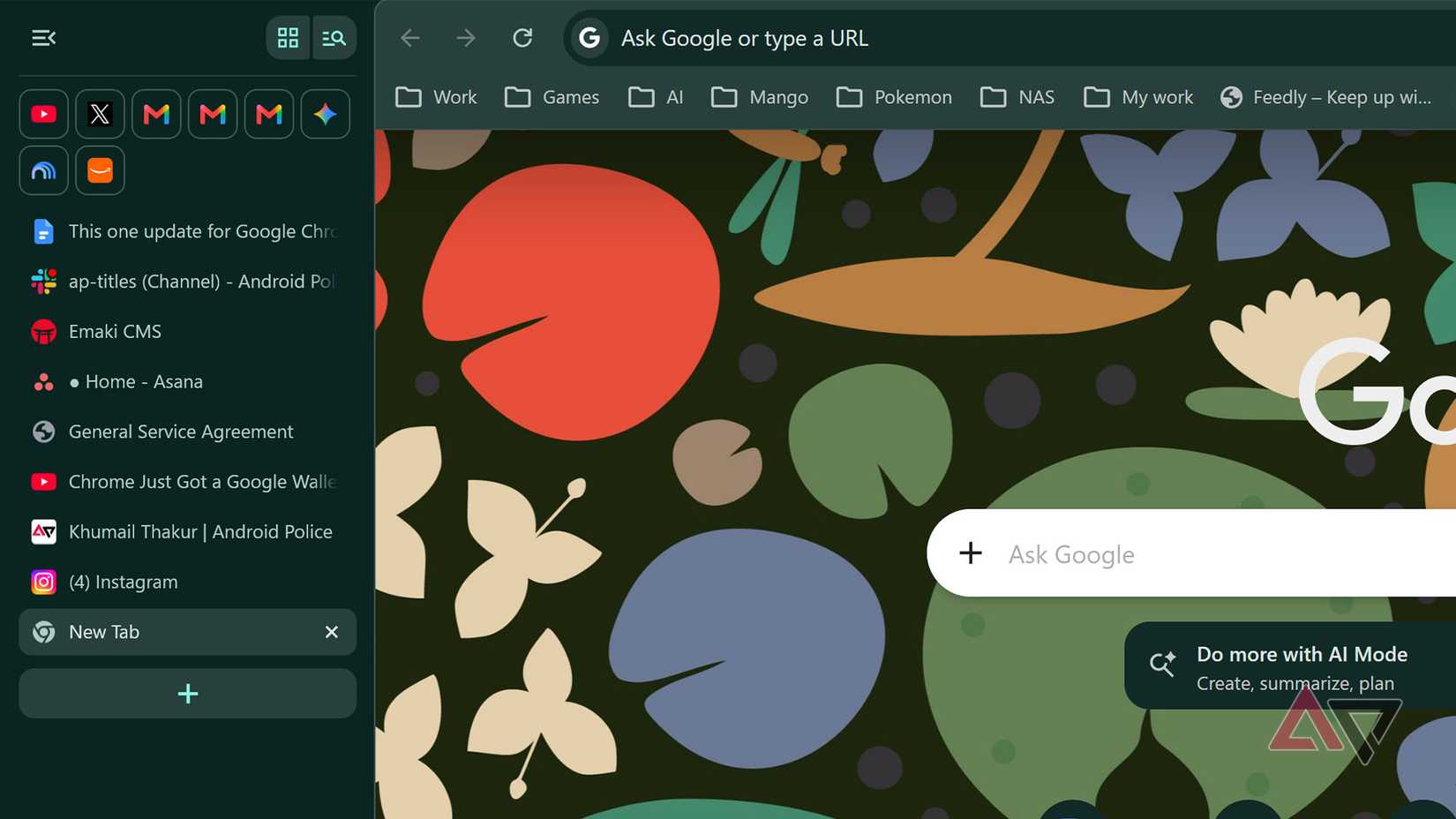1456x819 pixels.
Task: Open the My work bookmarks folder
Action: click(1138, 97)
